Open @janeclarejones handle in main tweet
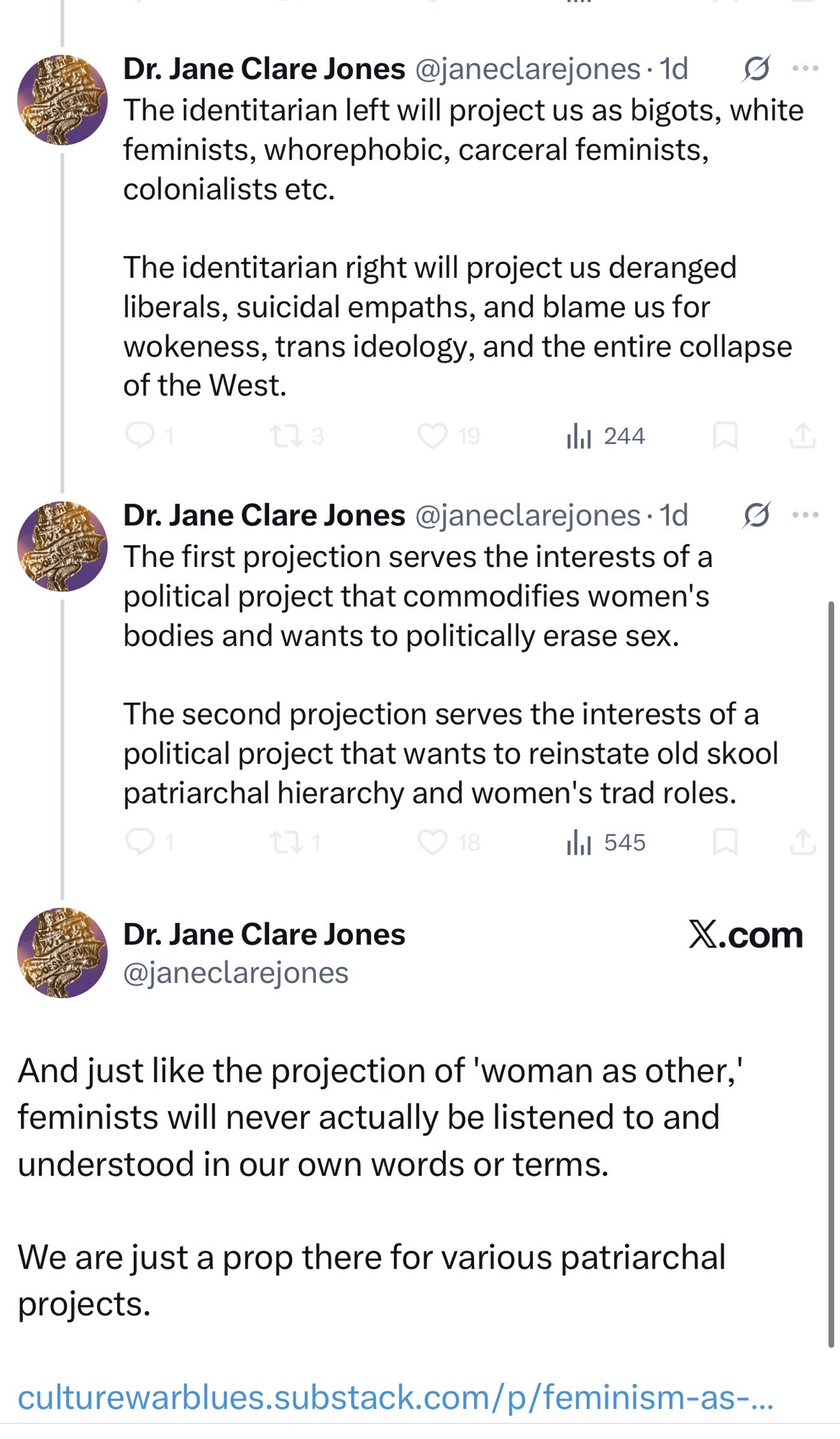The height and width of the screenshot is (1439, 840). click(x=235, y=973)
